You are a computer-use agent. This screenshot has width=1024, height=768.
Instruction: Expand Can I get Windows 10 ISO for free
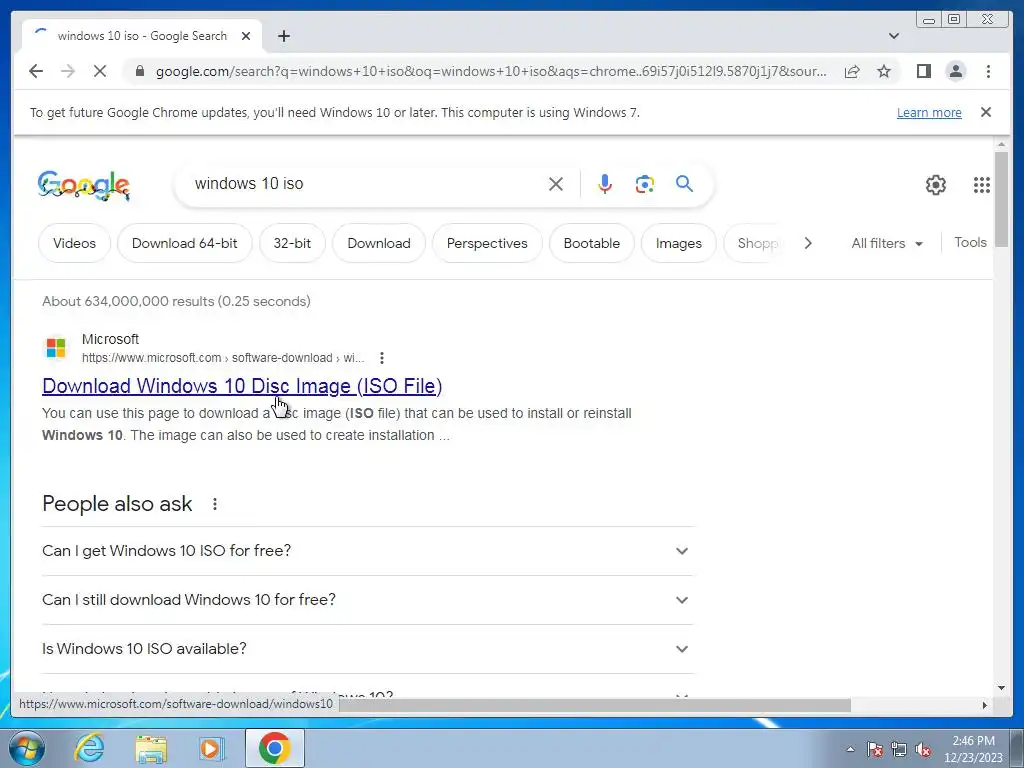coord(368,551)
